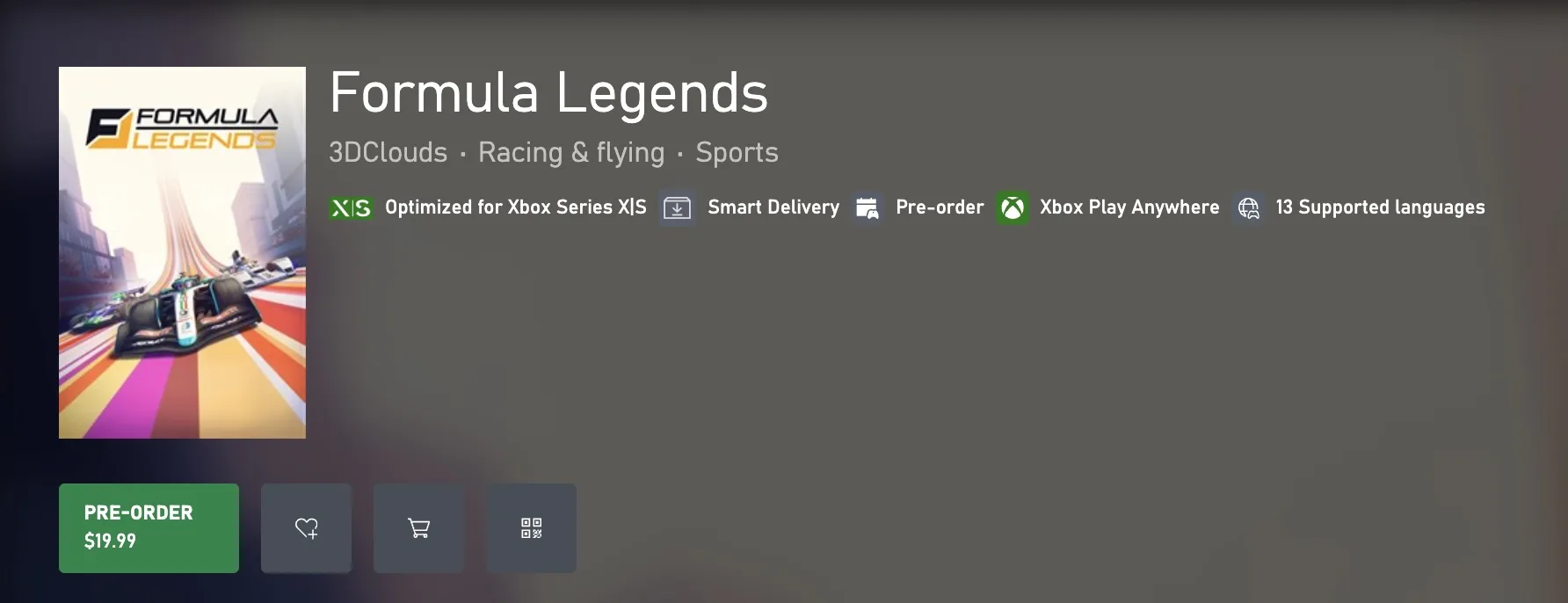Viewport: 1568px width, 603px height.
Task: Click the green Pre-order $19.99 button
Action: [149, 528]
